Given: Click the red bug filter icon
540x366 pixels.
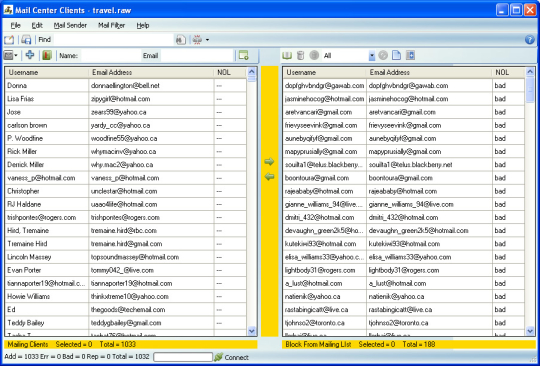Looking at the screenshot, I should click(197, 40).
